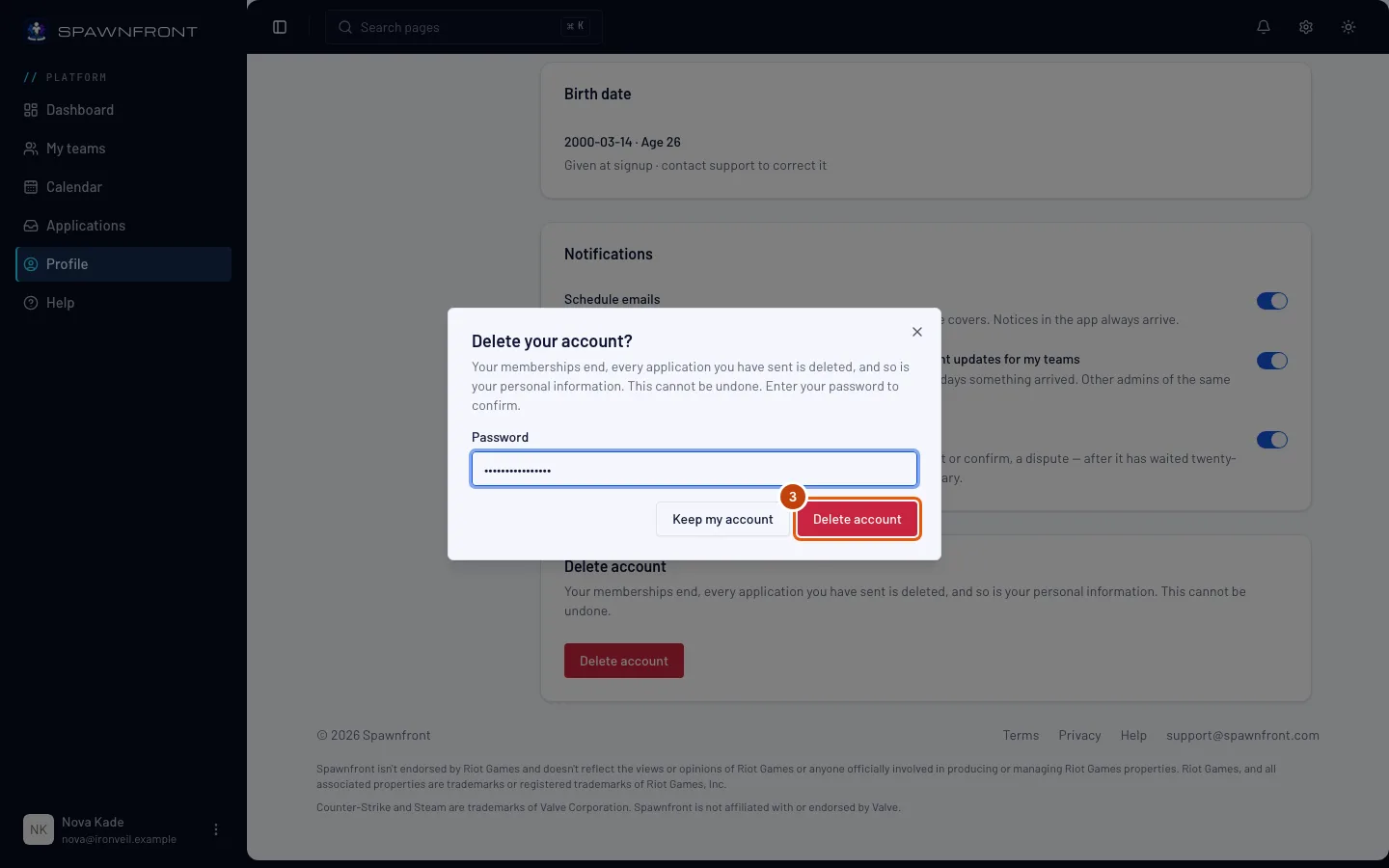
Task: Toggle updates for my teams switch
Action: pyautogui.click(x=1272, y=361)
